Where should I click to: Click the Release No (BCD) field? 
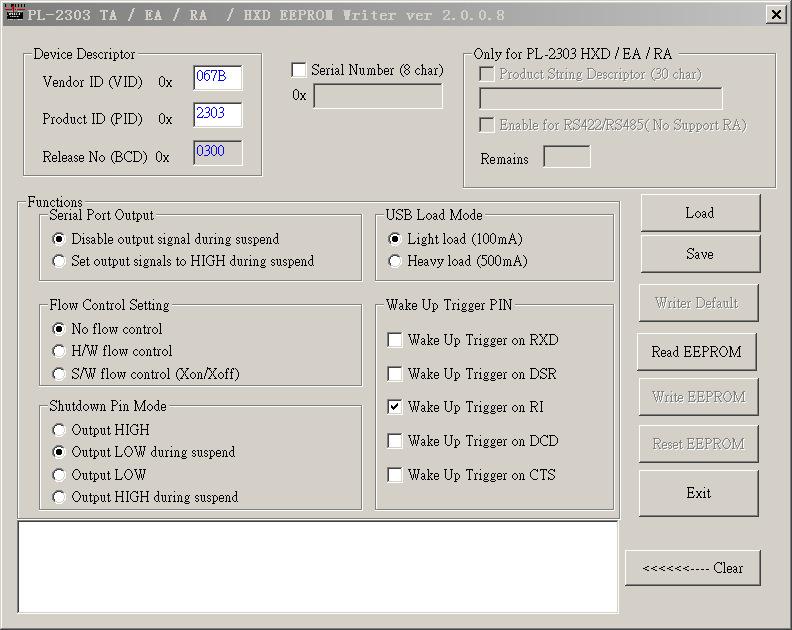218,153
